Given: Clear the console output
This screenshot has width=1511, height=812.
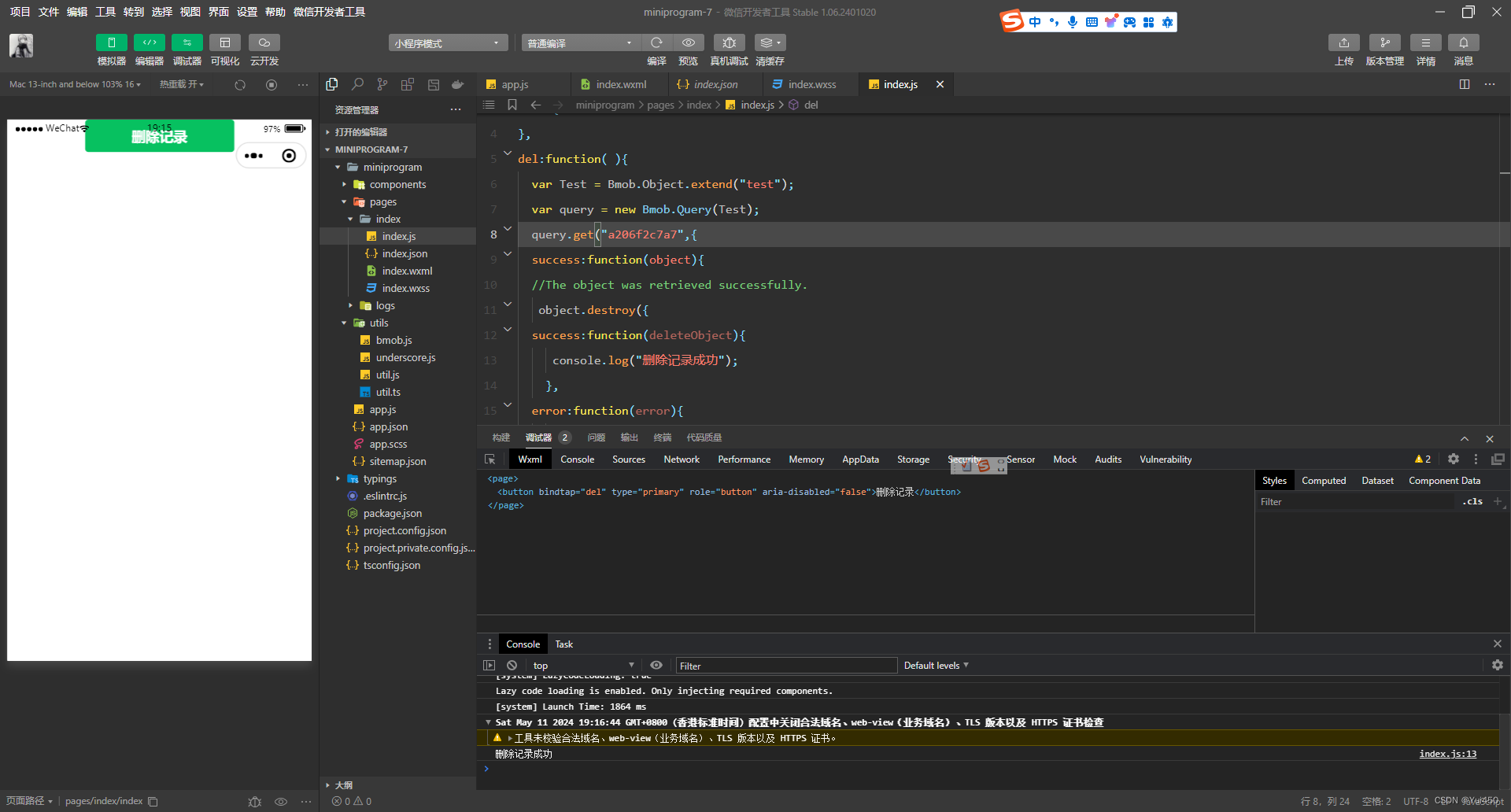Looking at the screenshot, I should point(512,666).
